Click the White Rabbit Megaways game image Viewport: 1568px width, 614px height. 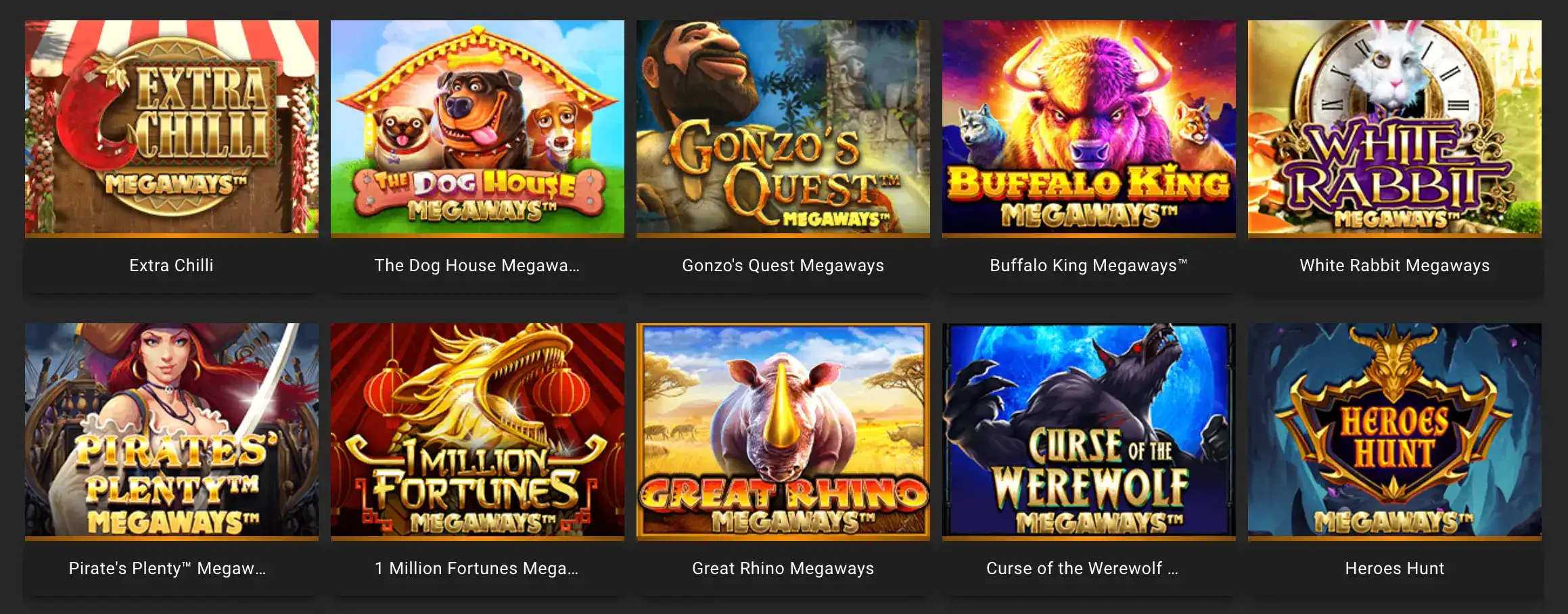pos(1395,127)
